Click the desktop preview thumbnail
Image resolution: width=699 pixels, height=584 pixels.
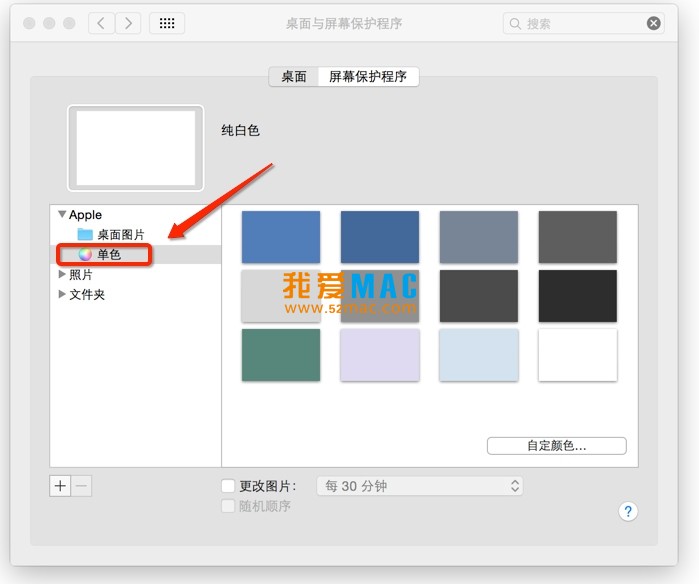click(x=136, y=148)
